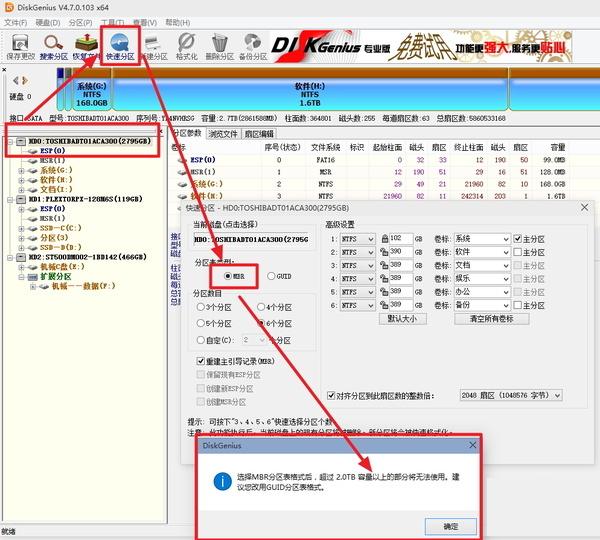Select 文档(I:) under HD0 in tree
This screenshot has width=600, height=540.
(56, 189)
